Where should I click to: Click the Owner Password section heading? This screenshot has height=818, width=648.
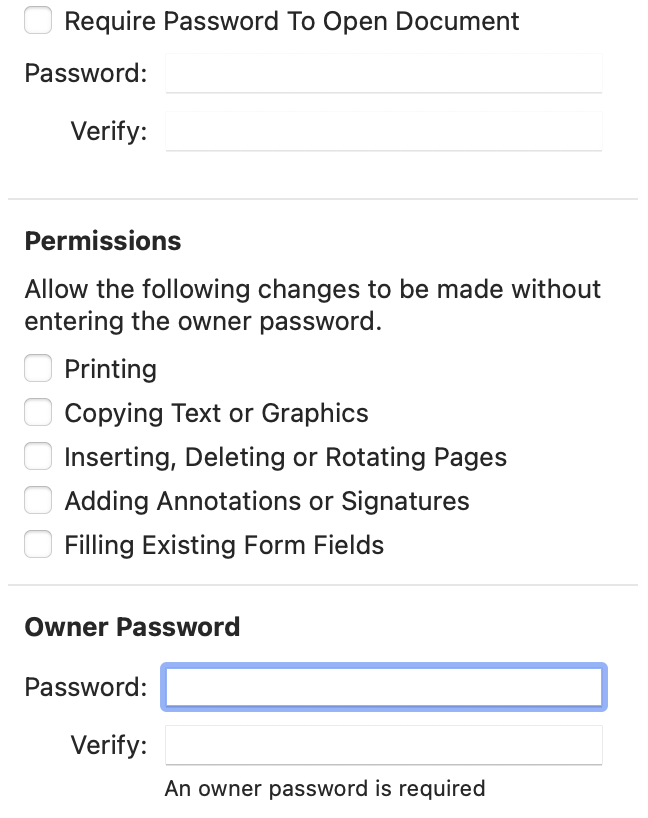(x=132, y=627)
